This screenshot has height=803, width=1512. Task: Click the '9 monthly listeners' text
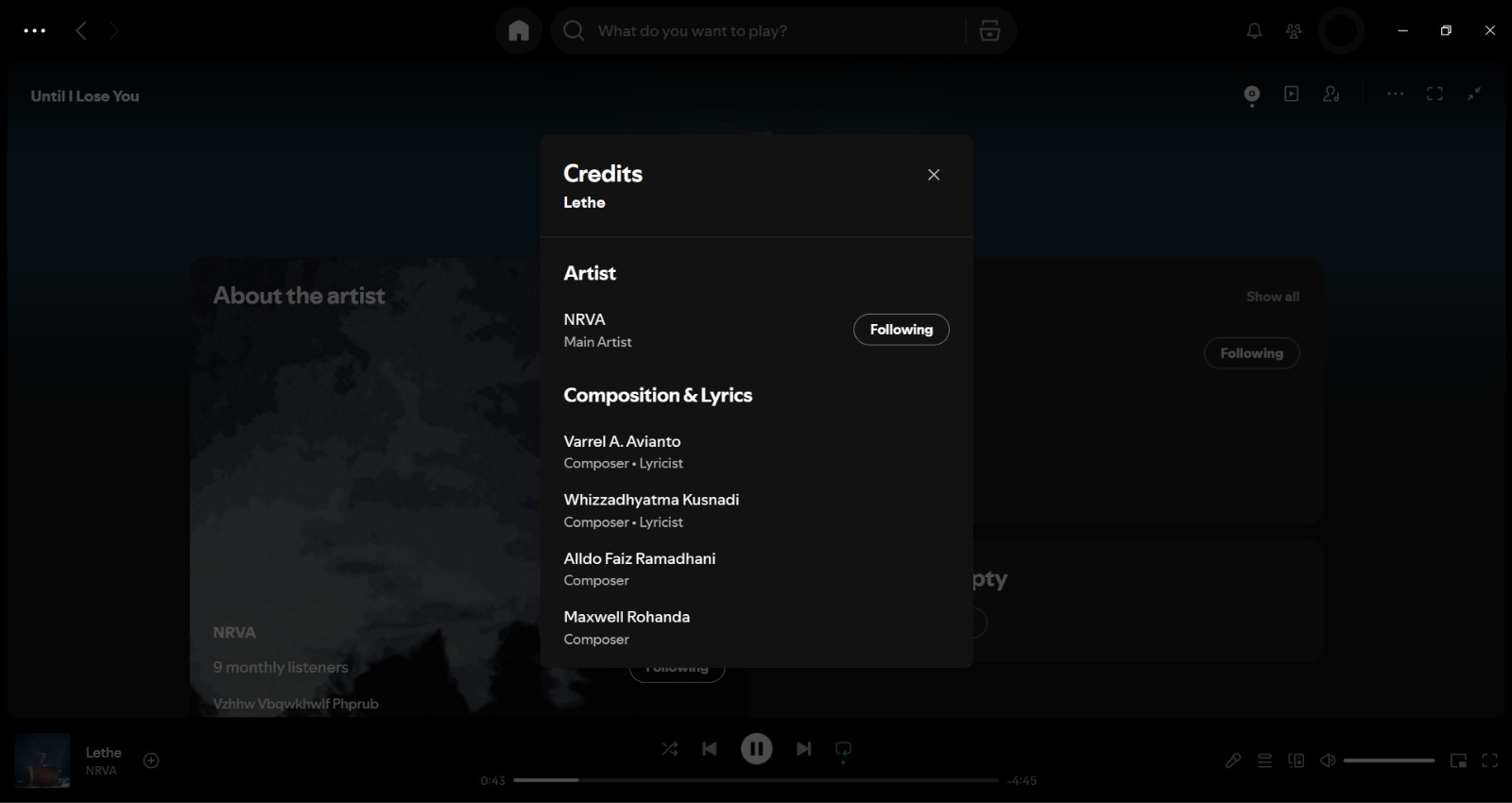pos(281,667)
